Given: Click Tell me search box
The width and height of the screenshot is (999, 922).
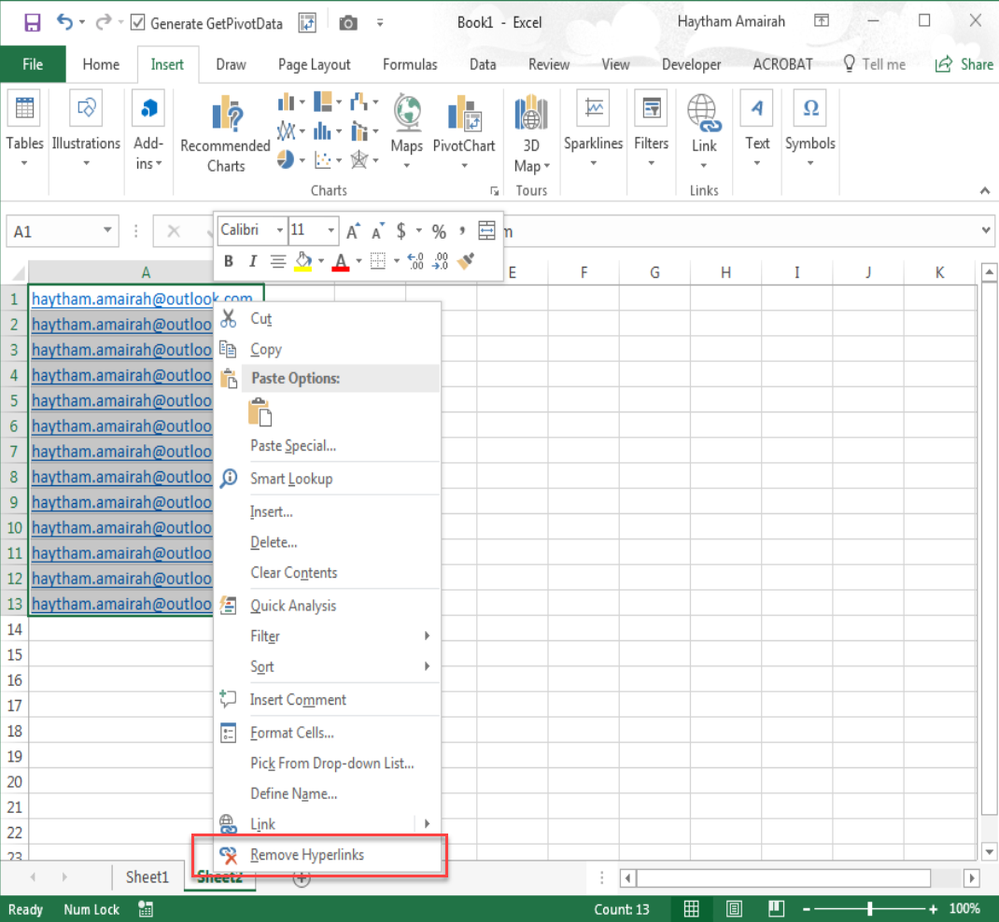Looking at the screenshot, I should pos(874,64).
